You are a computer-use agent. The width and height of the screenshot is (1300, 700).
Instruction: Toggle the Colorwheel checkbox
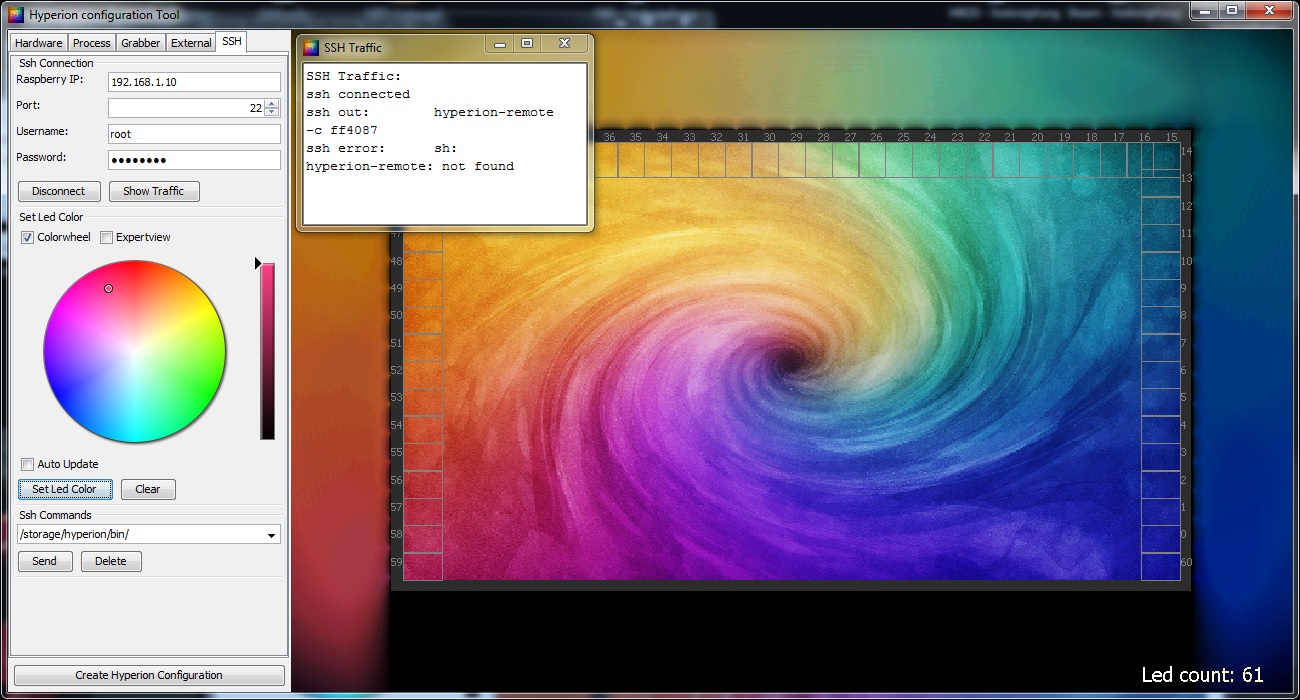(28, 238)
